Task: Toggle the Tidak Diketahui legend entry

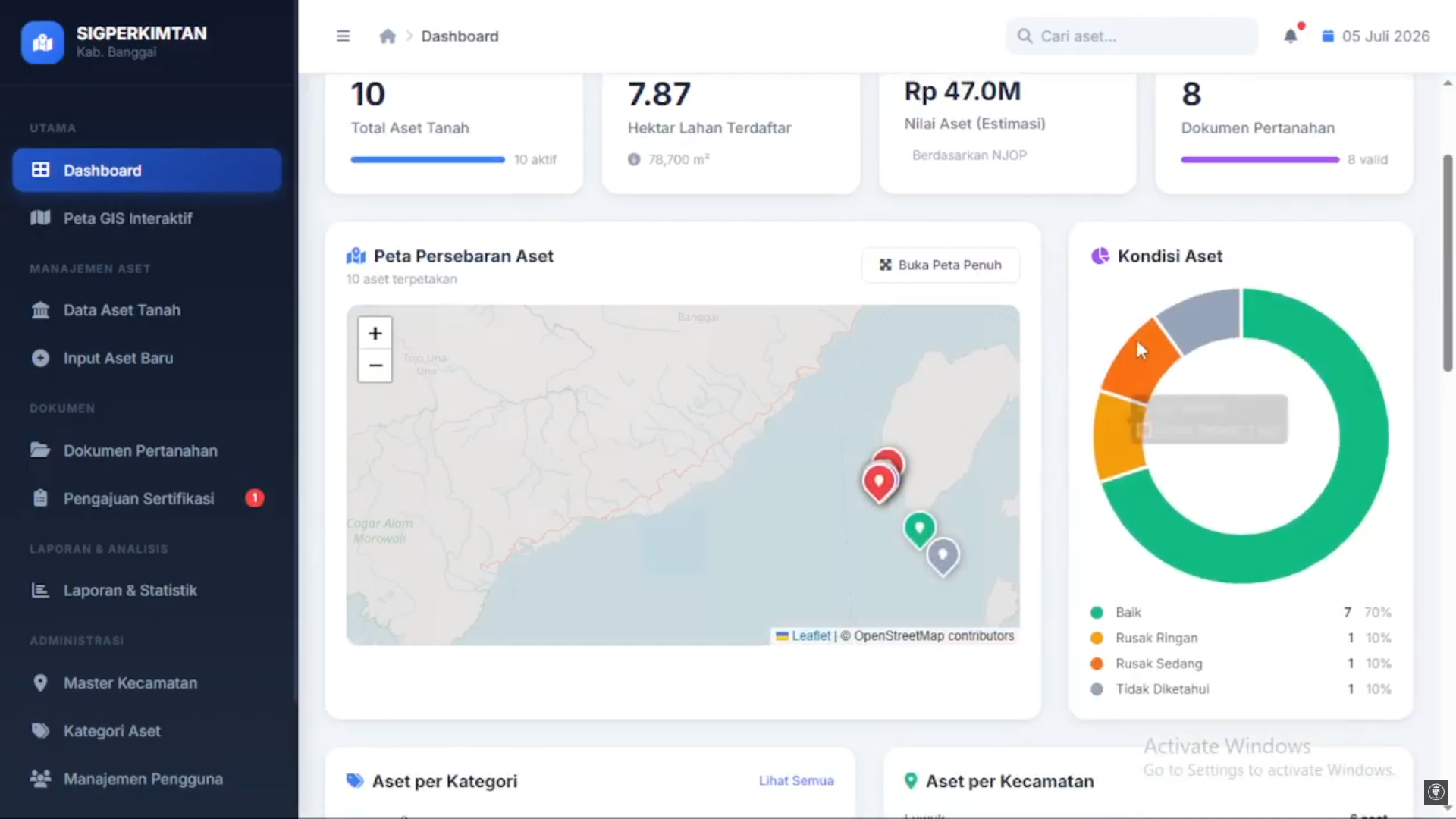Action: (x=1241, y=689)
